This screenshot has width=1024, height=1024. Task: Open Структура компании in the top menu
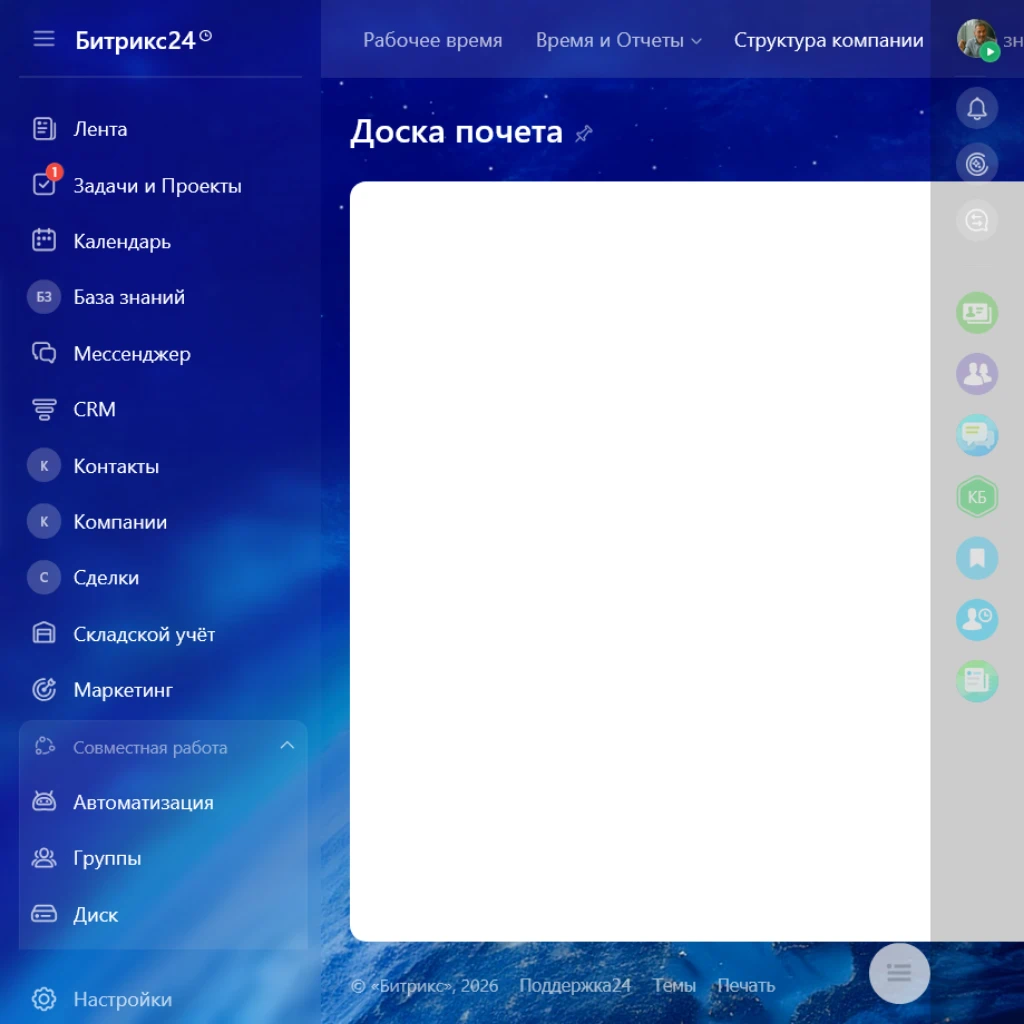[x=827, y=41]
